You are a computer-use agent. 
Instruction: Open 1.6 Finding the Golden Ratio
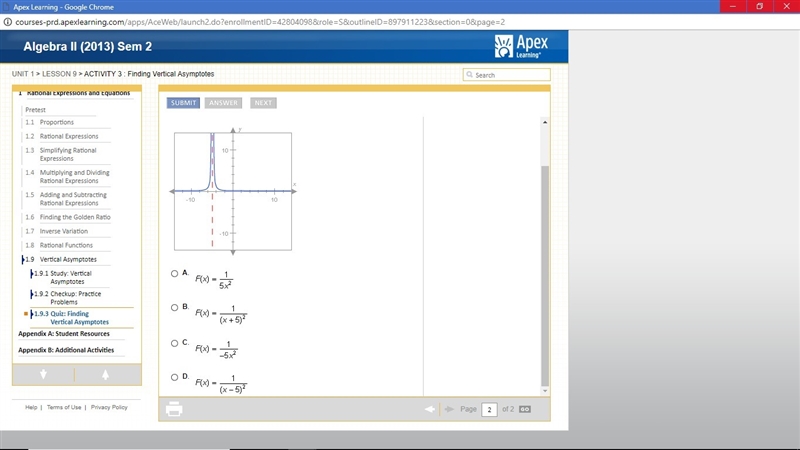pos(68,217)
